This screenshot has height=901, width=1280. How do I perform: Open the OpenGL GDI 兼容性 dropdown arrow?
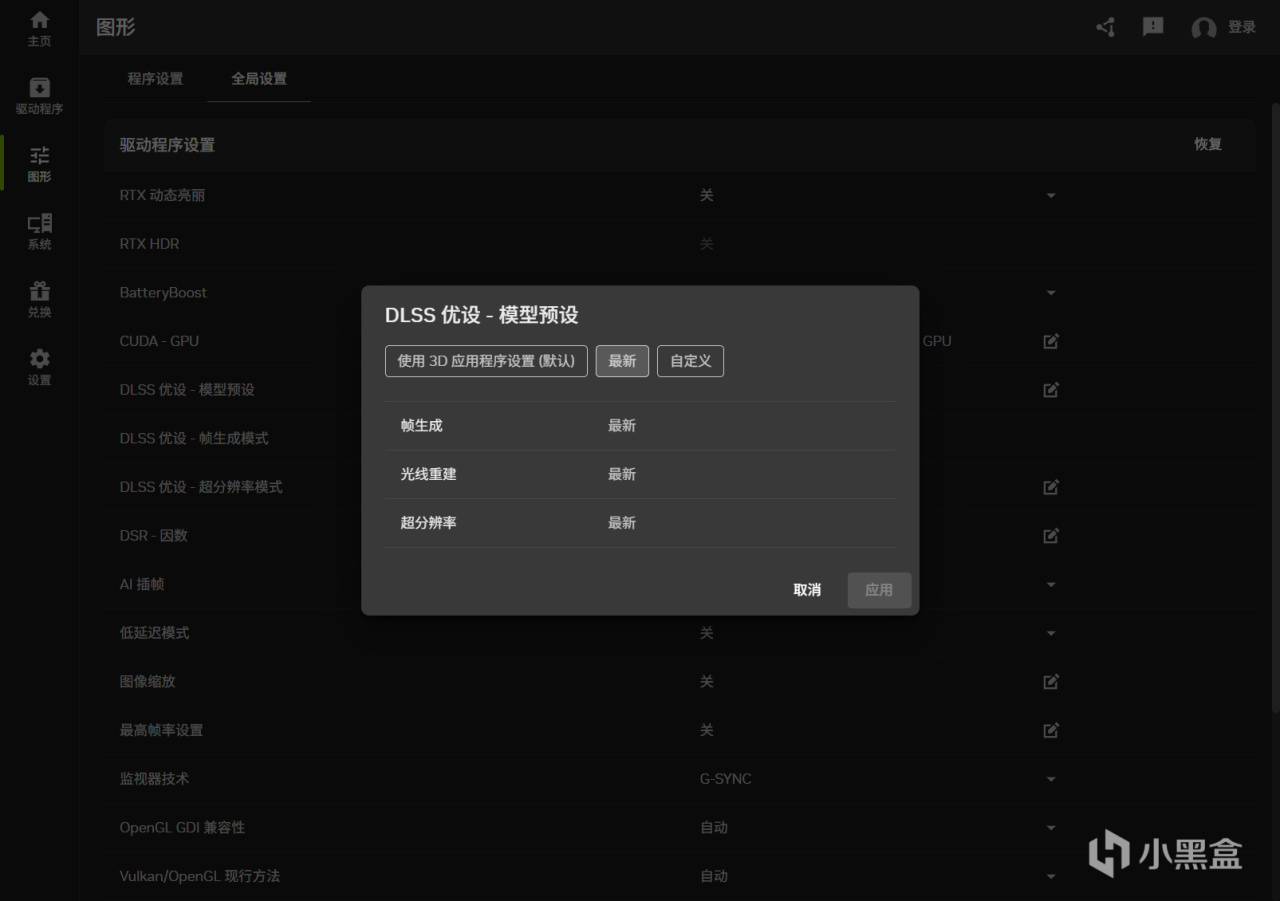[x=1051, y=828]
